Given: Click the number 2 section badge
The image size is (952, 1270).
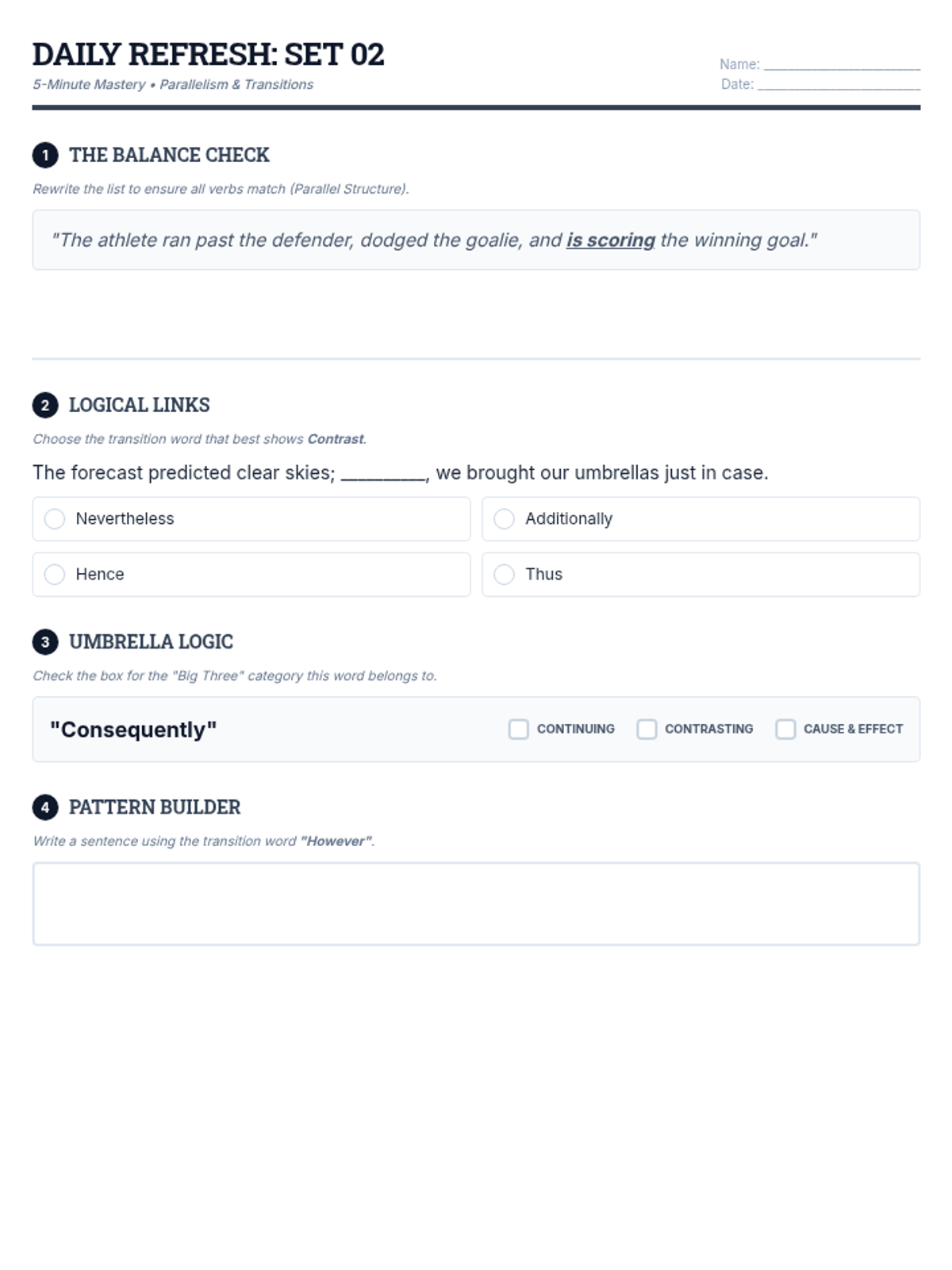Looking at the screenshot, I should pos(45,406).
